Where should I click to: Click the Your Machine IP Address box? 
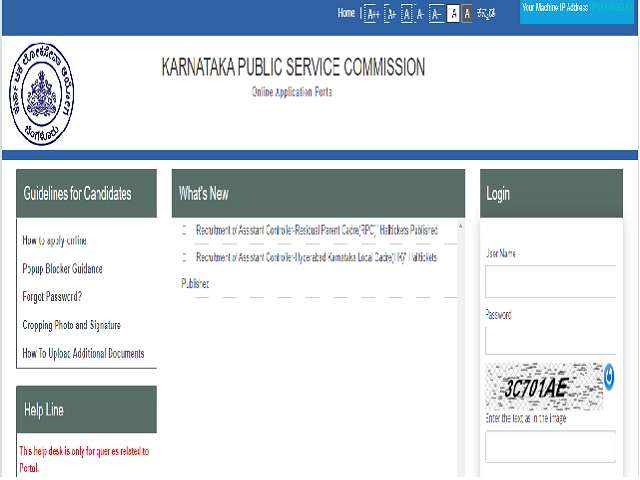click(x=577, y=12)
